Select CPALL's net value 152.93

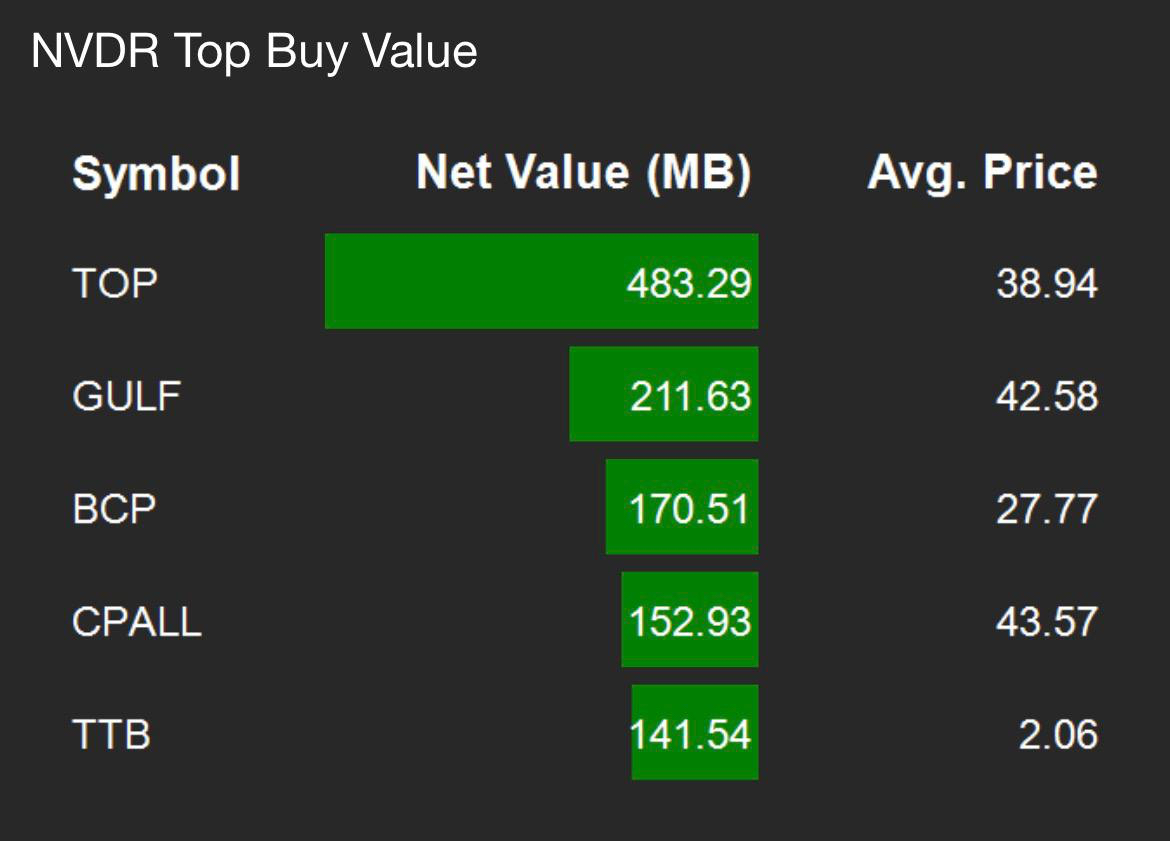pyautogui.click(x=689, y=622)
